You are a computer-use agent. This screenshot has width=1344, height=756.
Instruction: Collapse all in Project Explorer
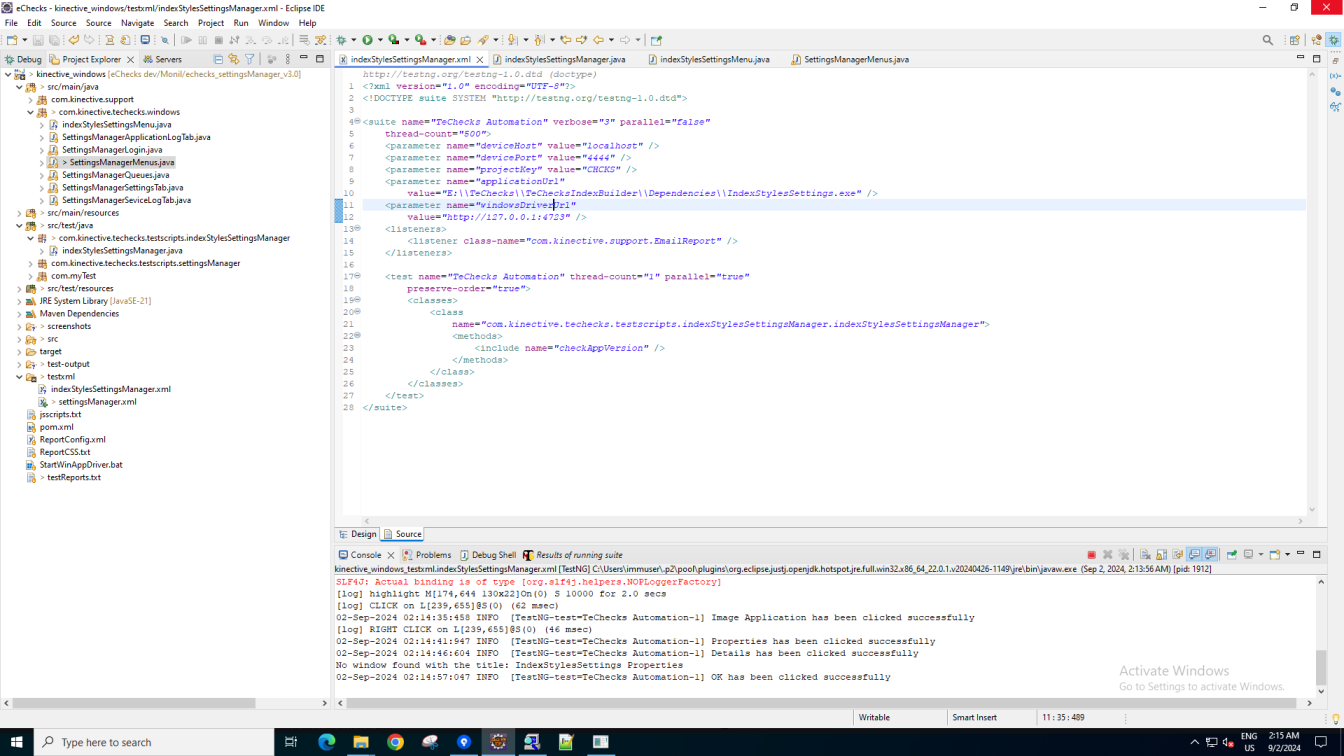coord(218,60)
